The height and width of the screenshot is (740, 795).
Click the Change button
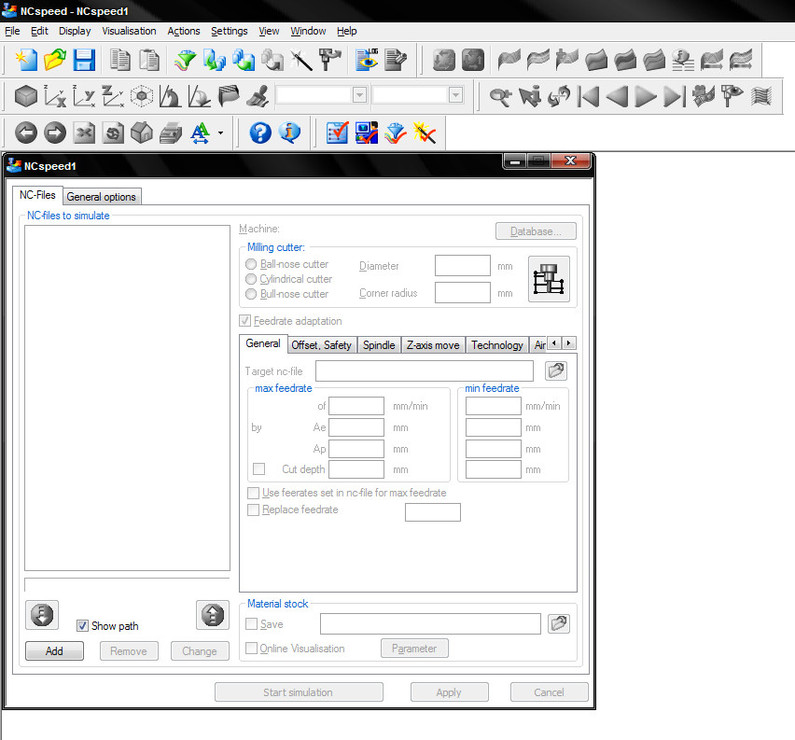click(200, 651)
